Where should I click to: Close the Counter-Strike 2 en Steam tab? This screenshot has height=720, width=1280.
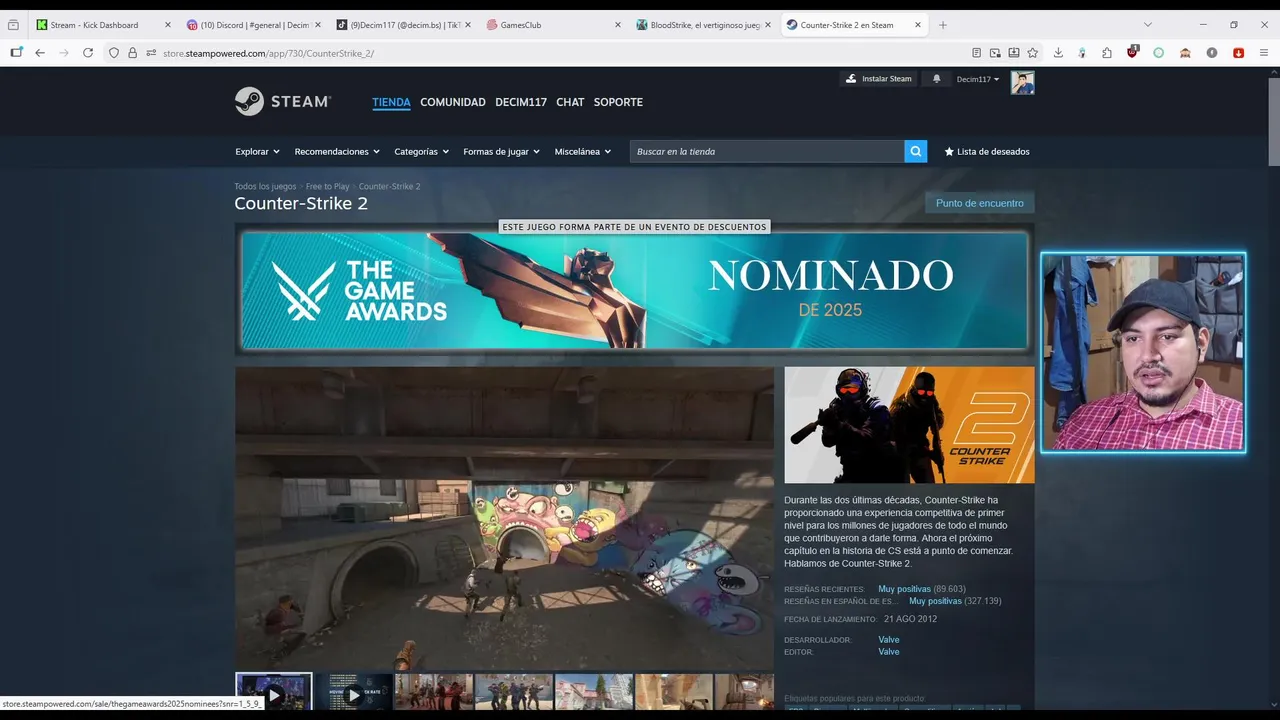point(918,25)
